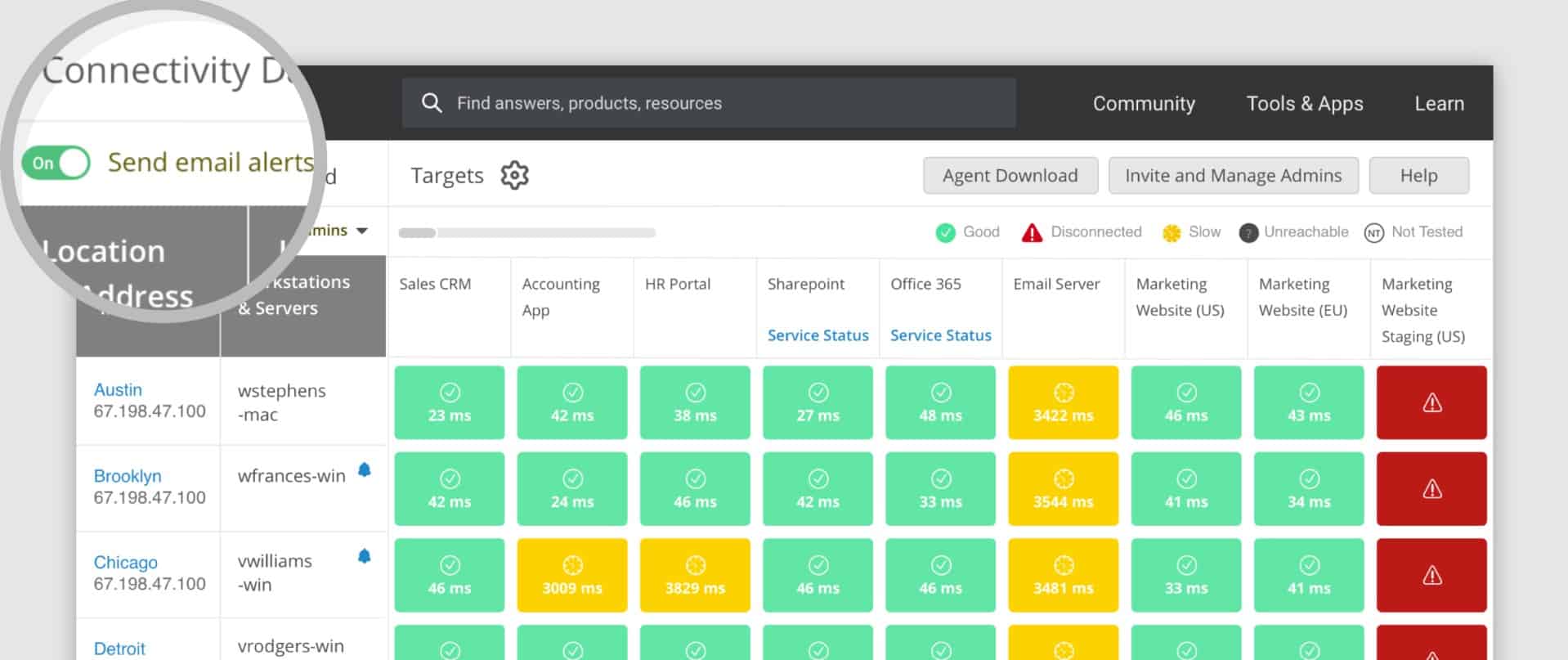
Task: Click Invite and Manage Admins button
Action: [x=1234, y=176]
